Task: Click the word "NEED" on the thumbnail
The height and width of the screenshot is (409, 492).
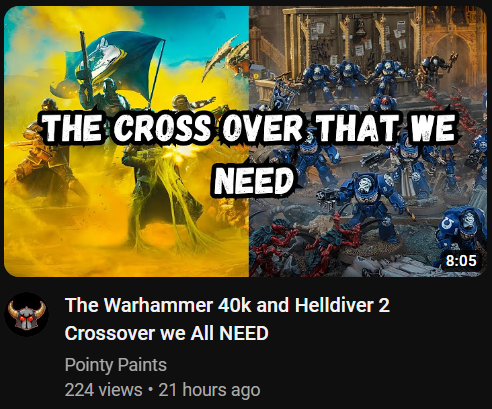Action: point(254,181)
